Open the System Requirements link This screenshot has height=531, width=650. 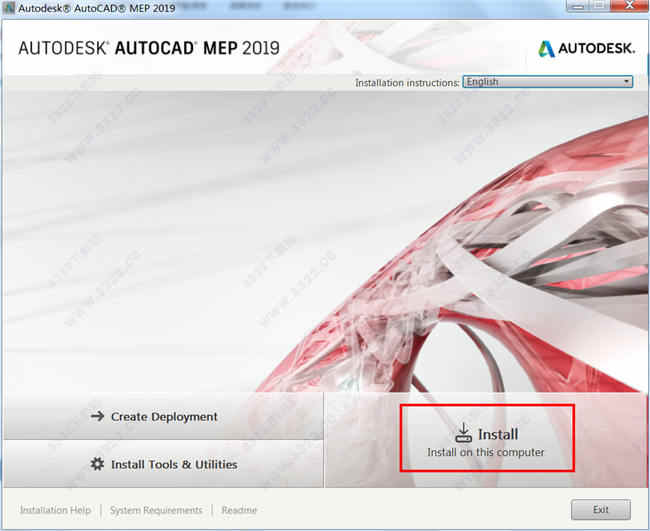point(156,510)
